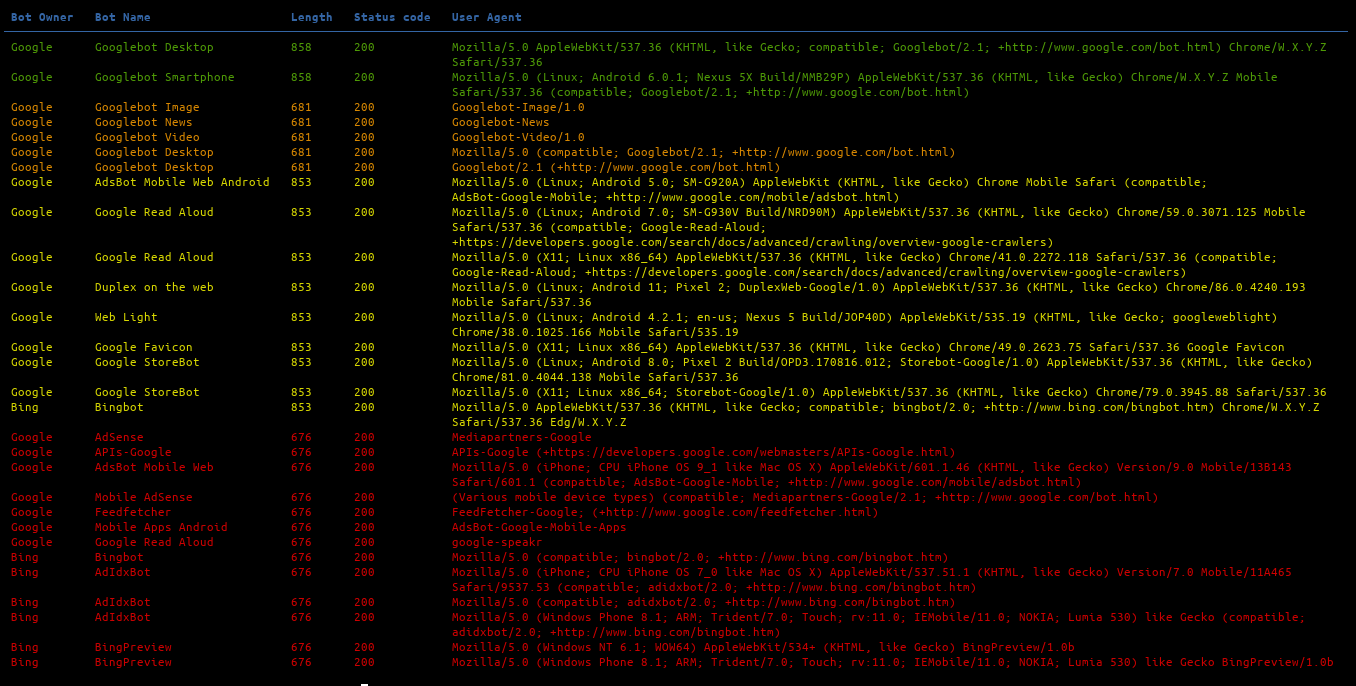Click the "(Various mobile device types)" user agent
Screen dimensions: 1356x686
[x=805, y=497]
